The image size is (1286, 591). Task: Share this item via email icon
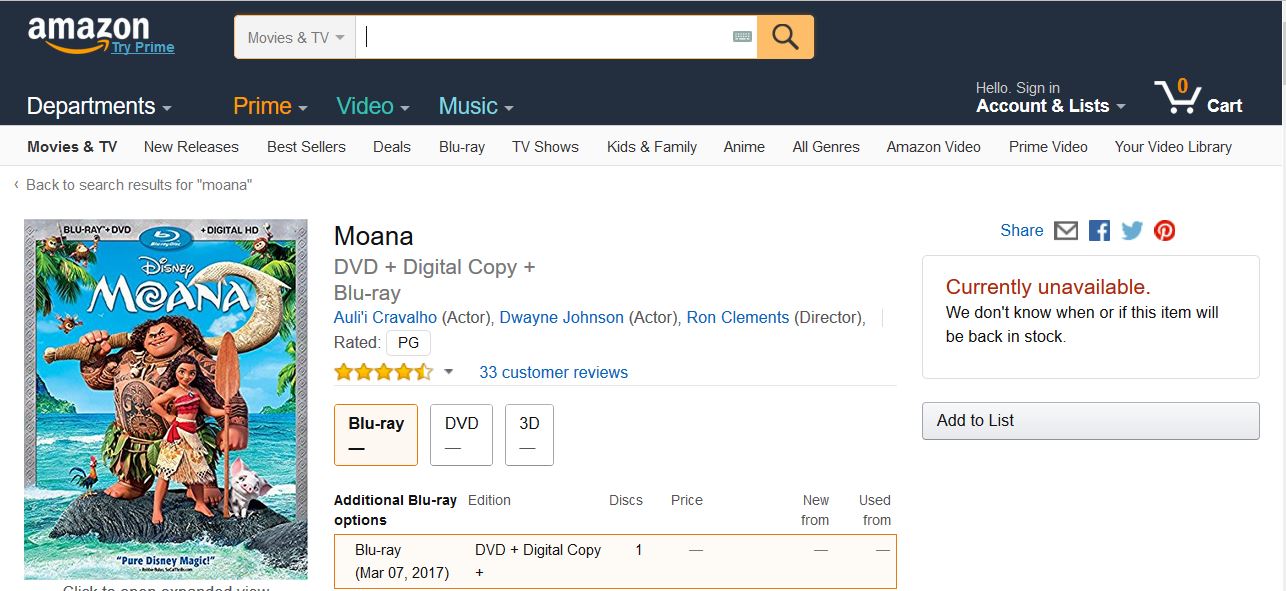[x=1066, y=231]
